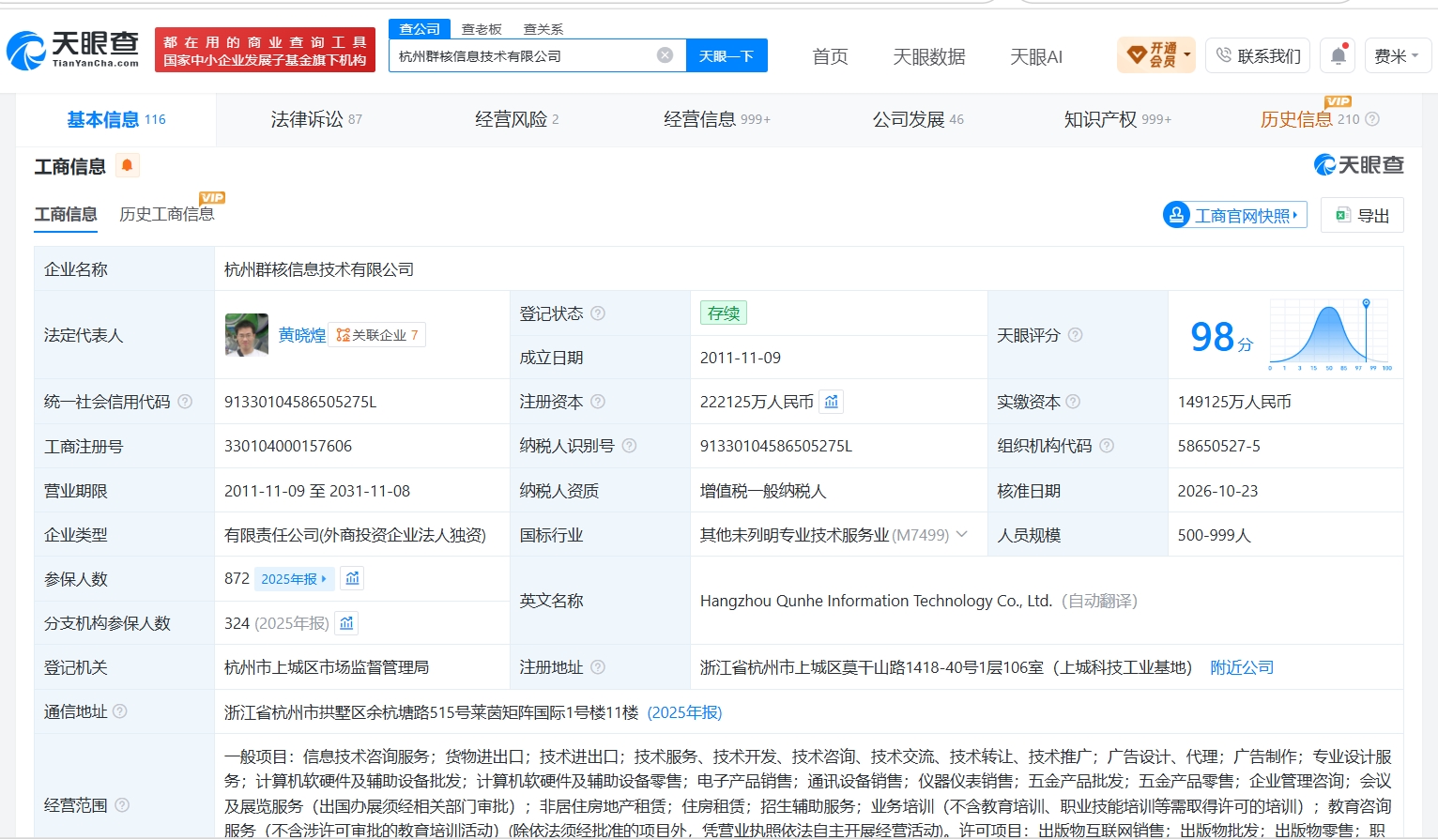The height and width of the screenshot is (840, 1438).
Task: Click 黄晓煌 profile photo thumbnail
Action: point(247,335)
